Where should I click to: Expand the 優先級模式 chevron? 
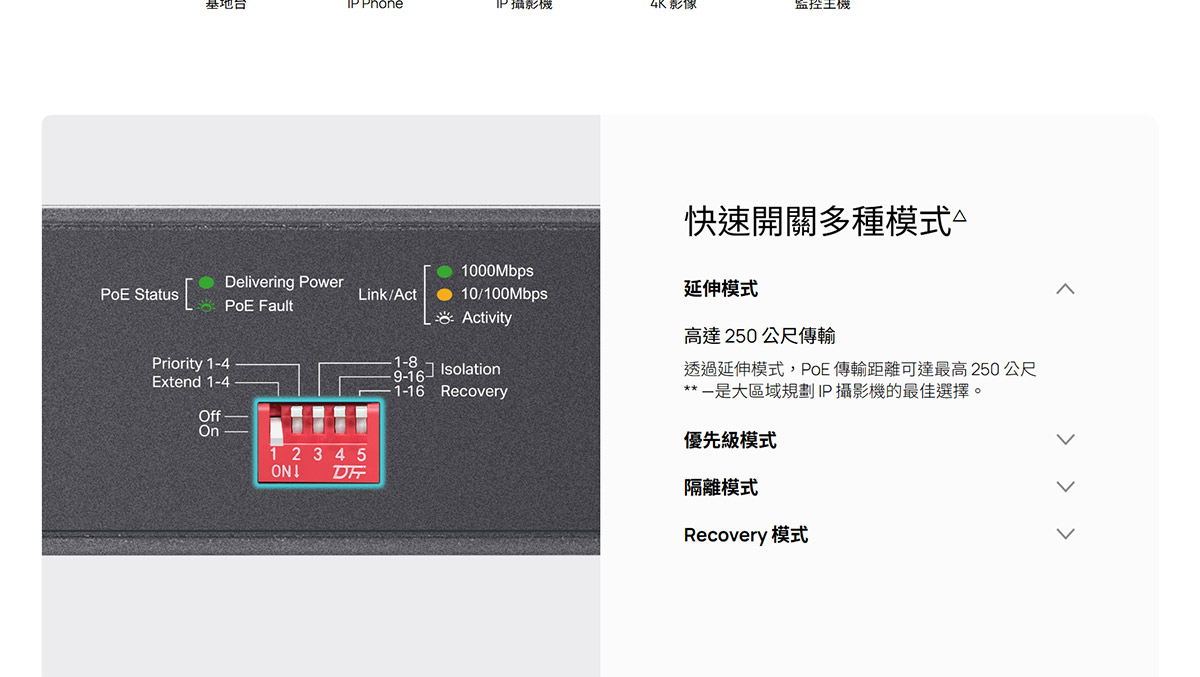(1065, 440)
